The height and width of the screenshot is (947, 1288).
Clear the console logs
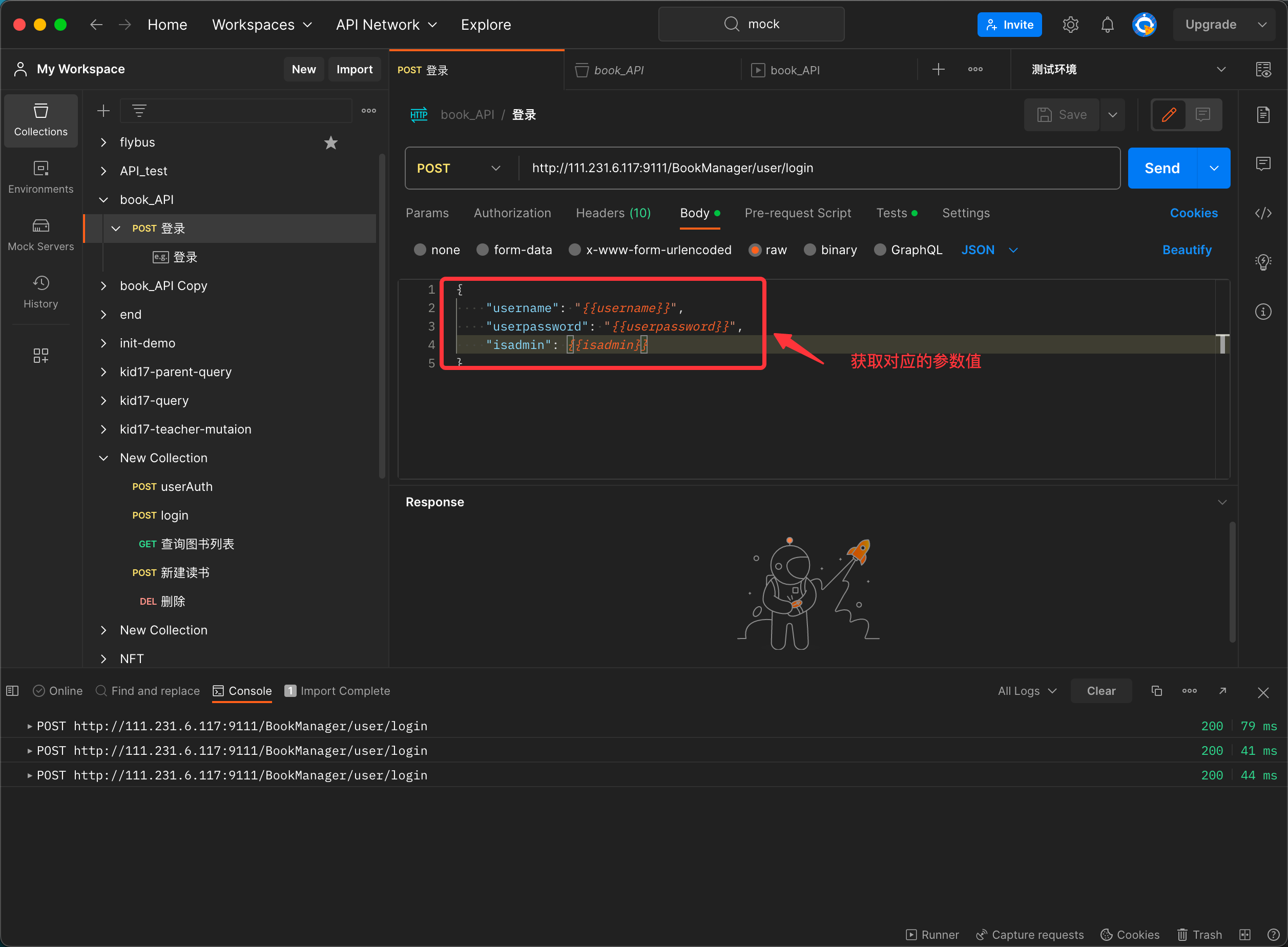[1100, 691]
